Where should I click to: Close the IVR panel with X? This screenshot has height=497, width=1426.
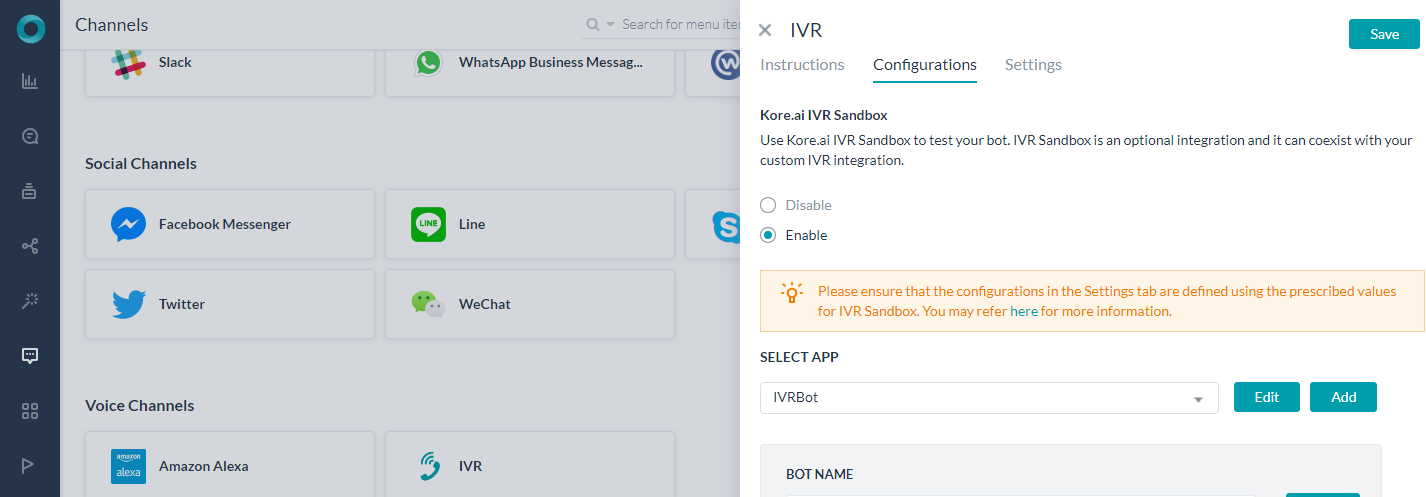(x=765, y=31)
